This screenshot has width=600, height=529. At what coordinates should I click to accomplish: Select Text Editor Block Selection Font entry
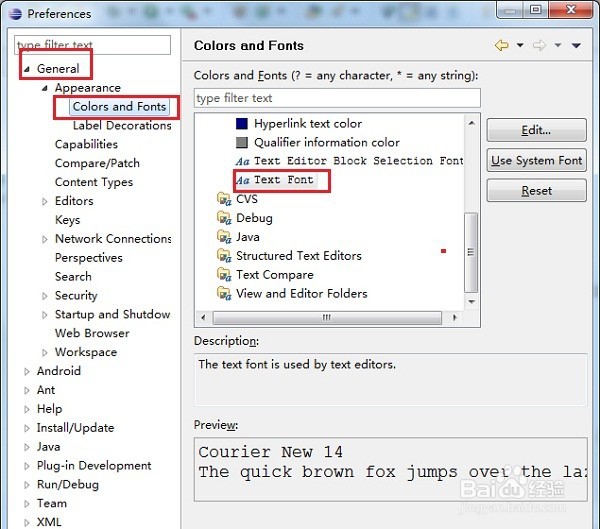click(x=359, y=161)
